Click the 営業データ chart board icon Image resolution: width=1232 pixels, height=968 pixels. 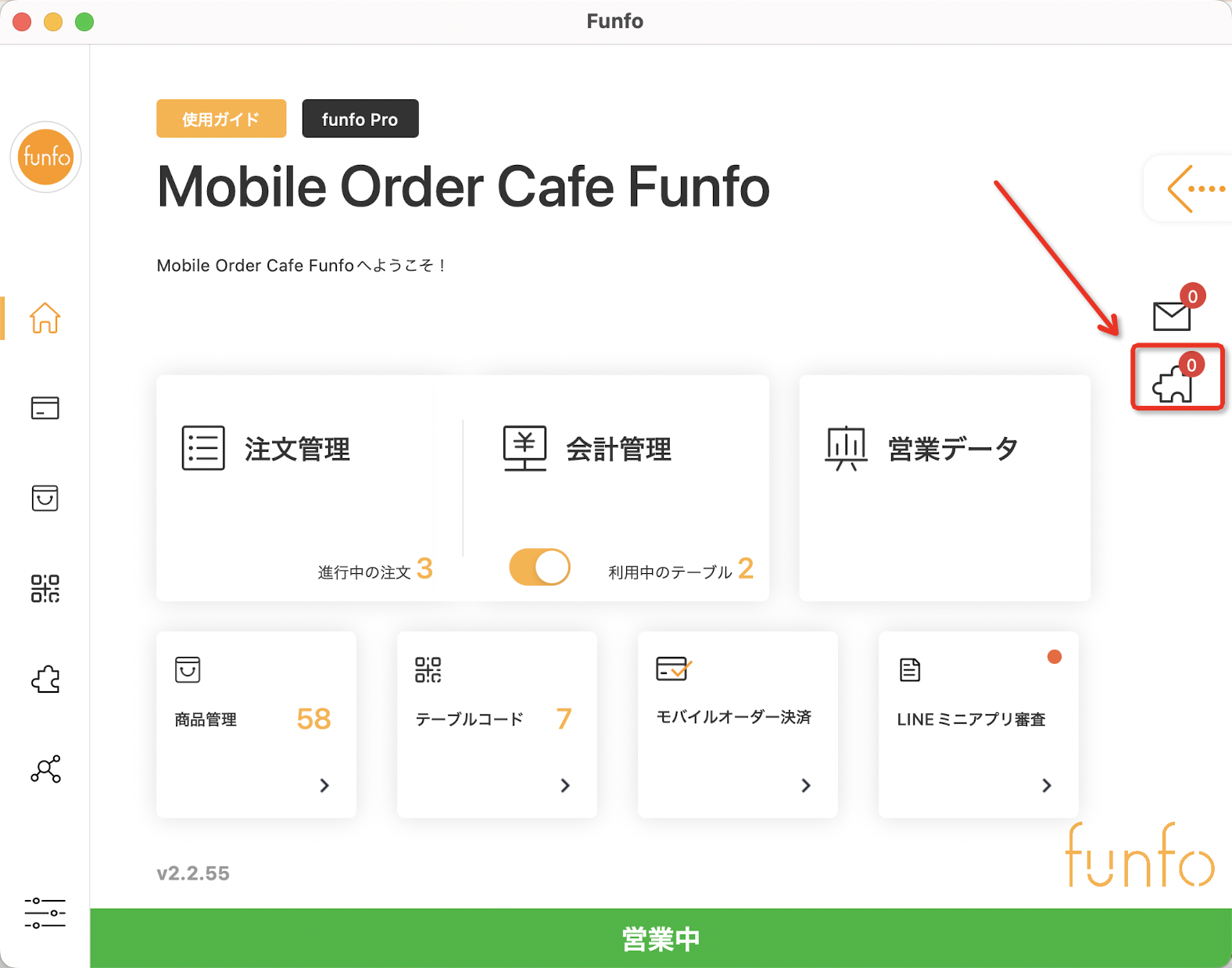(x=846, y=449)
